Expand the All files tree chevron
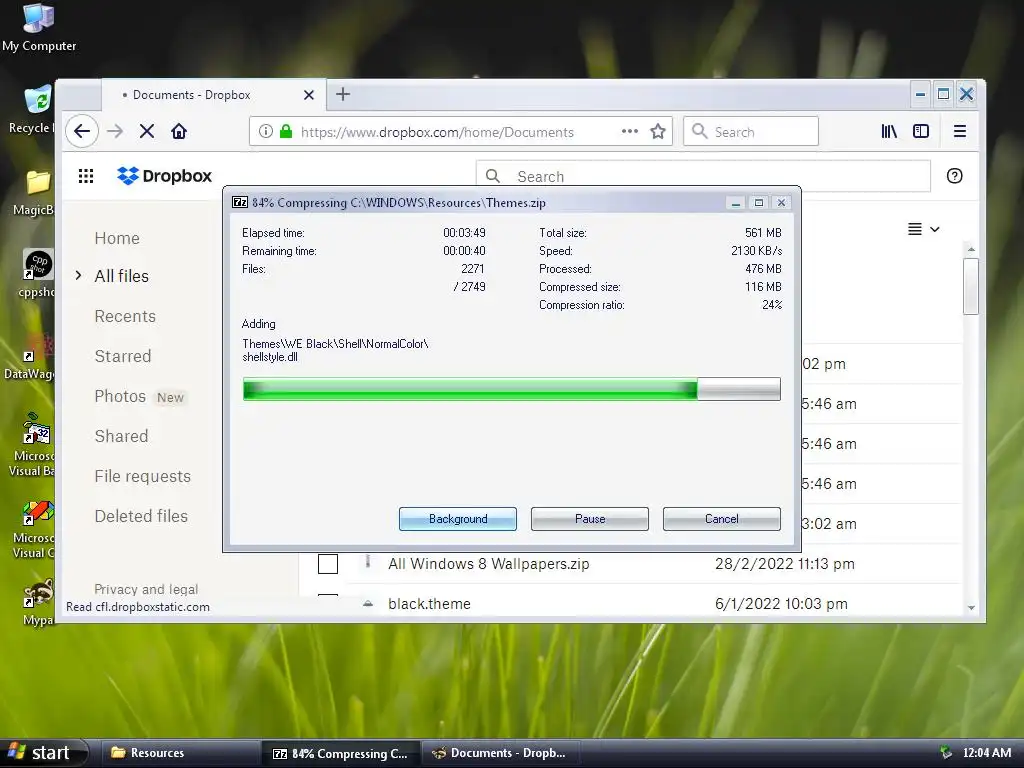The width and height of the screenshot is (1024, 768). 78,276
